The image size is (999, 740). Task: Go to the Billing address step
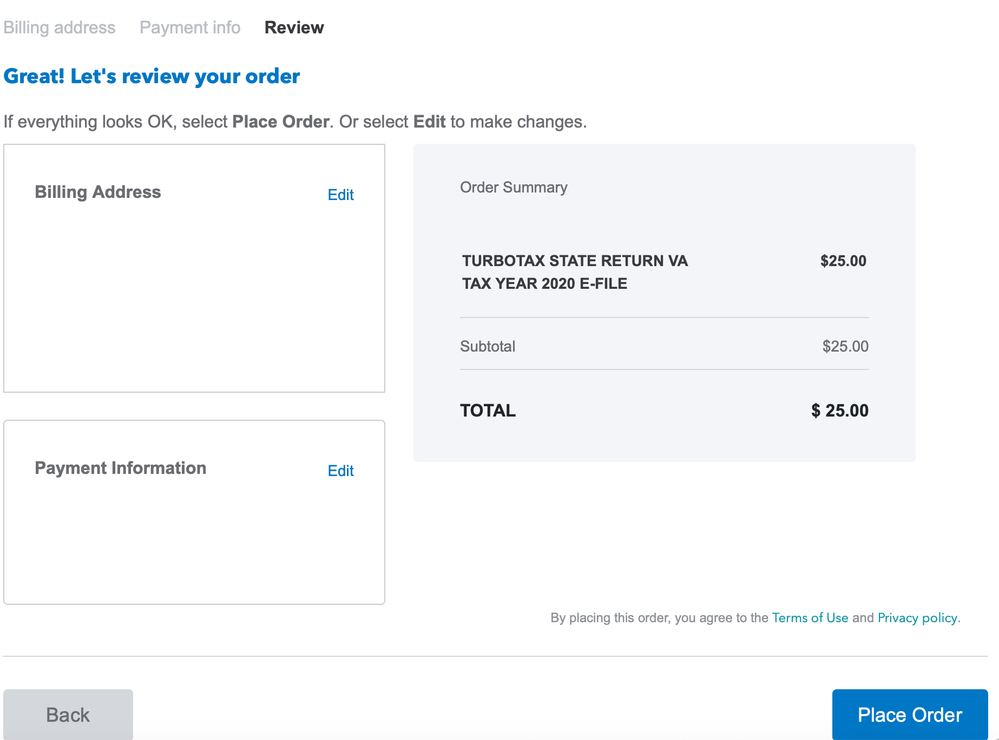pyautogui.click(x=59, y=27)
